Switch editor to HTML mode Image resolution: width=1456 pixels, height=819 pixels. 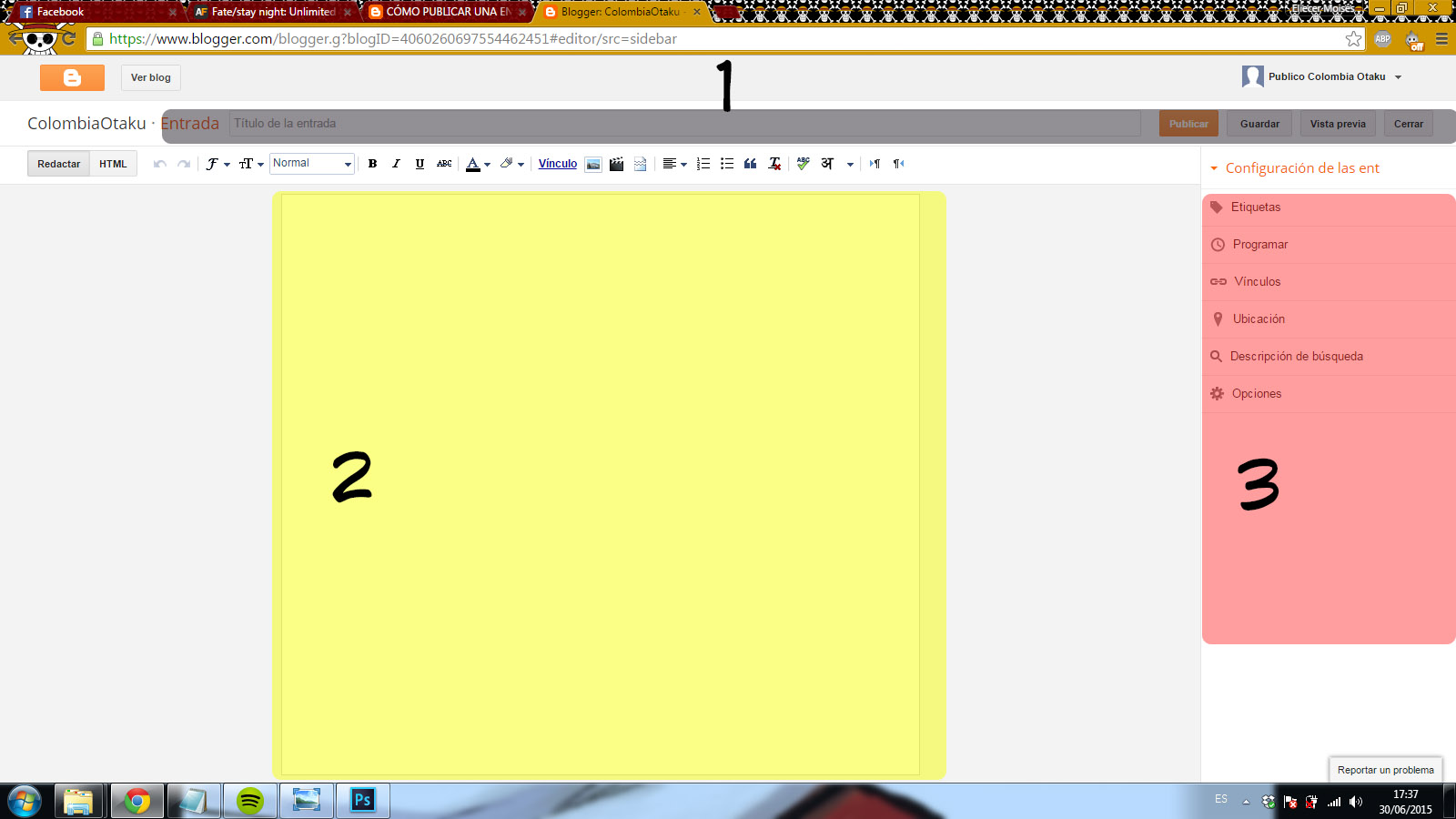113,164
